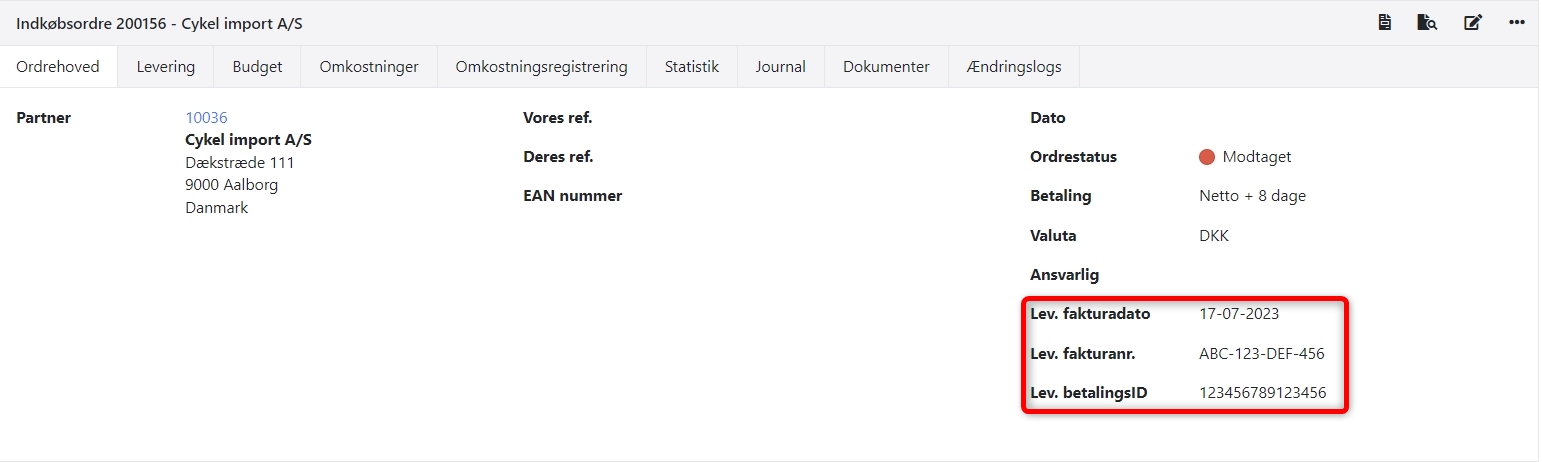Switch to the Journal tab
This screenshot has width=1542, height=462.
[780, 67]
